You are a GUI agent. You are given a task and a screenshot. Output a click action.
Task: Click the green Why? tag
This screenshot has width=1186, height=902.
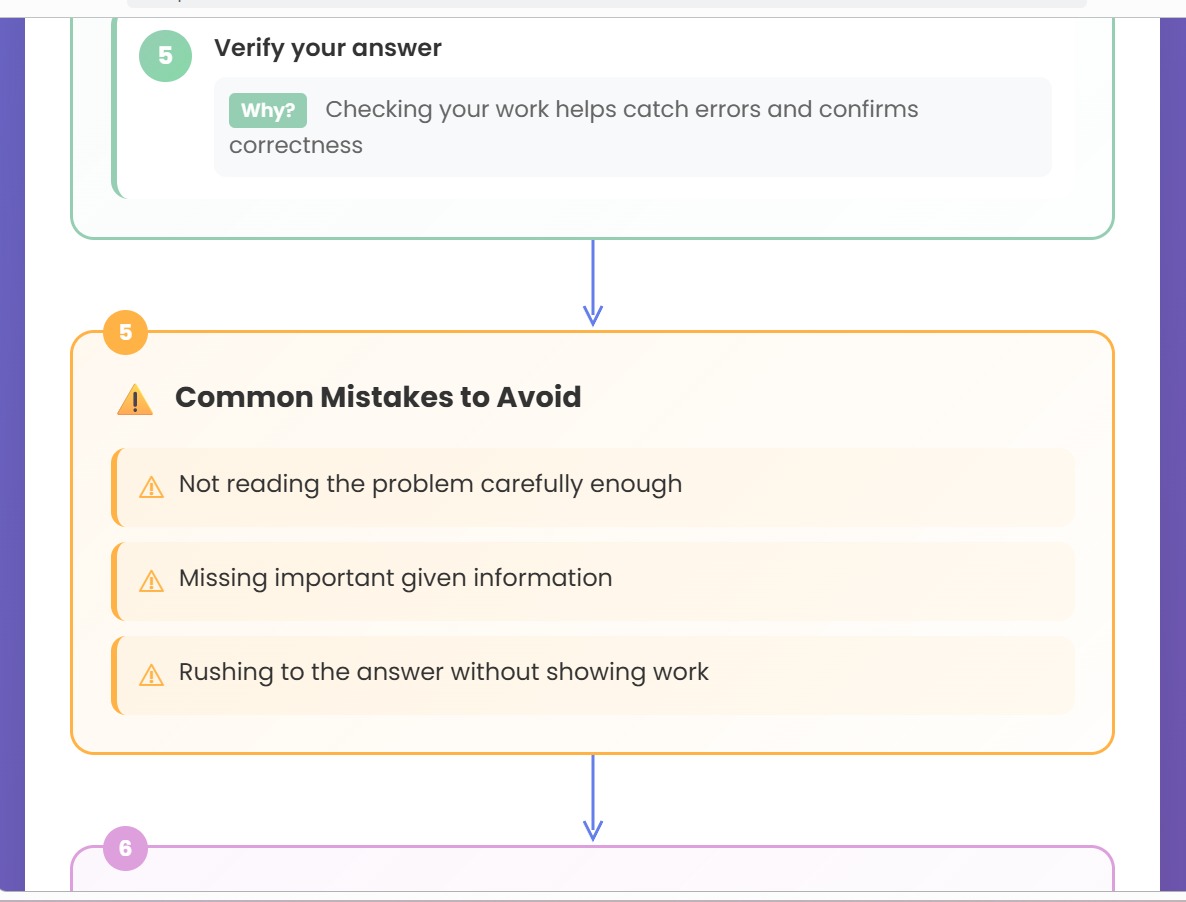click(268, 110)
